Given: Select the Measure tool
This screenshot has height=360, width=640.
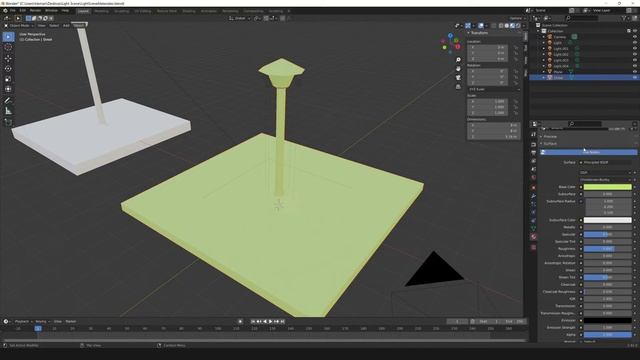Looking at the screenshot, I should 8,111.
